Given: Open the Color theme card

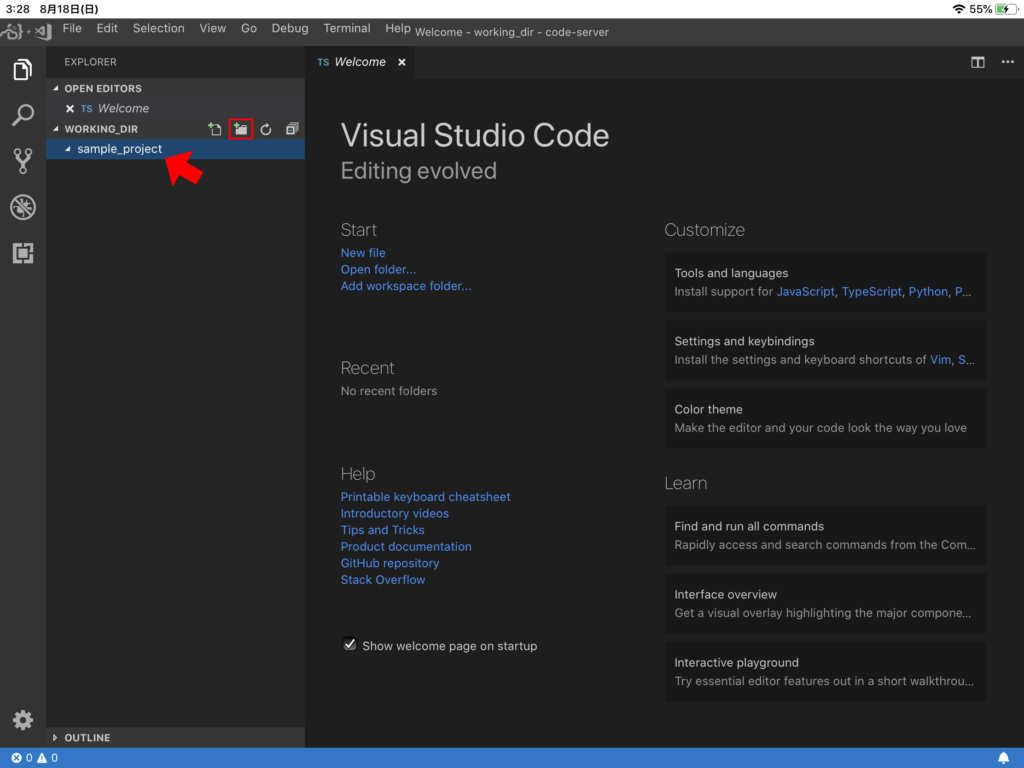Looking at the screenshot, I should (x=825, y=419).
